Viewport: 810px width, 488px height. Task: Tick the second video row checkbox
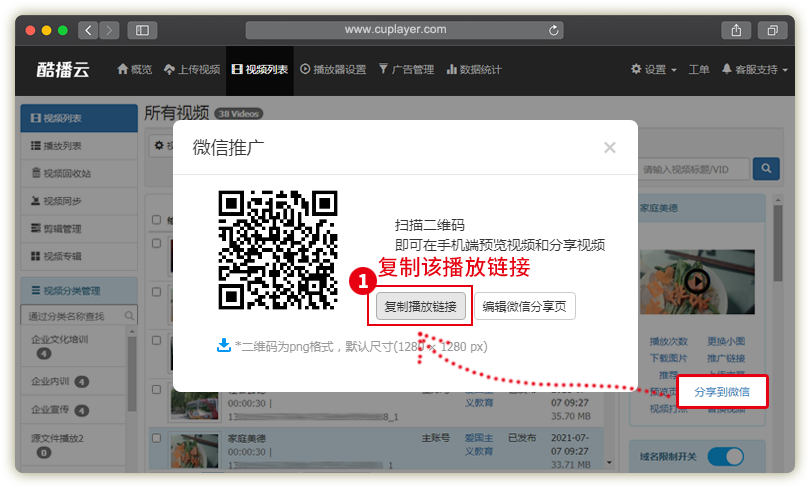click(157, 292)
